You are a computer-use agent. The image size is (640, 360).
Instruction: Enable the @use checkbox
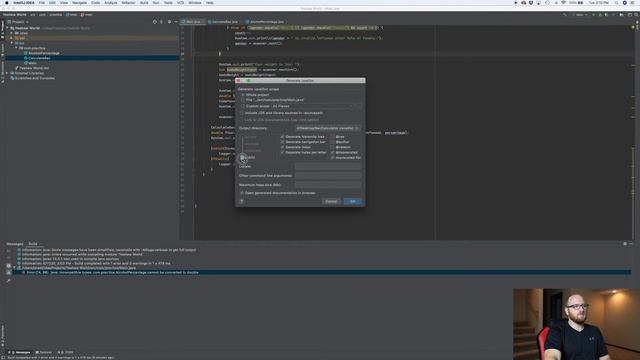333,137
